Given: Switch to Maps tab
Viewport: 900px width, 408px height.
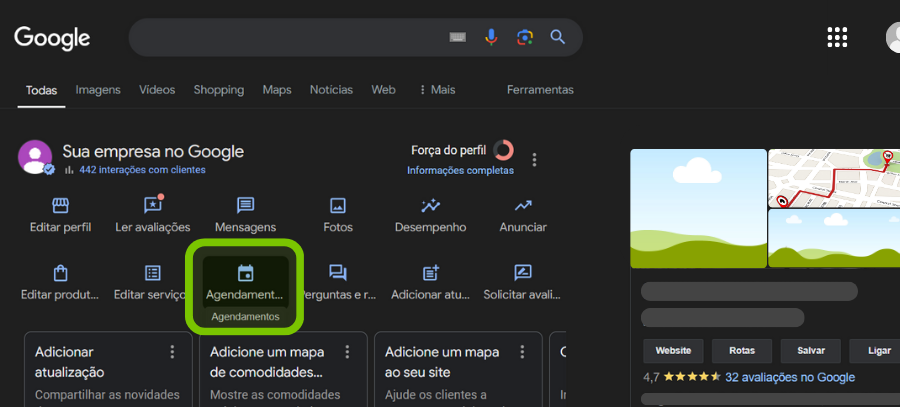Looking at the screenshot, I should coord(277,90).
